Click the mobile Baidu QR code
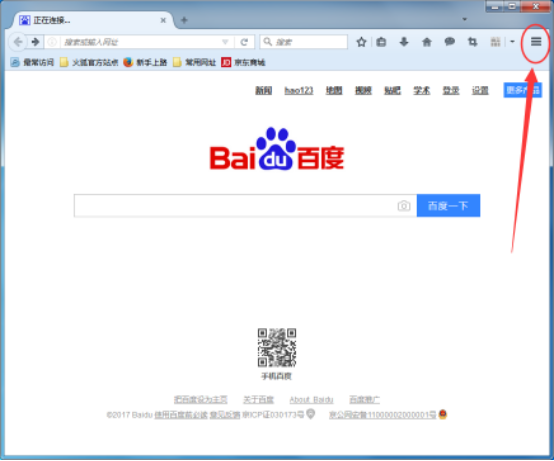Viewport: 554px width, 461px height. click(x=277, y=348)
